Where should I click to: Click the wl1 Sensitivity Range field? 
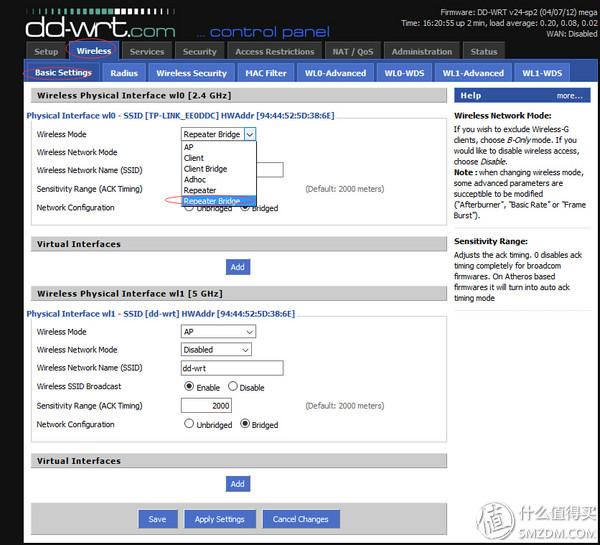[206, 405]
